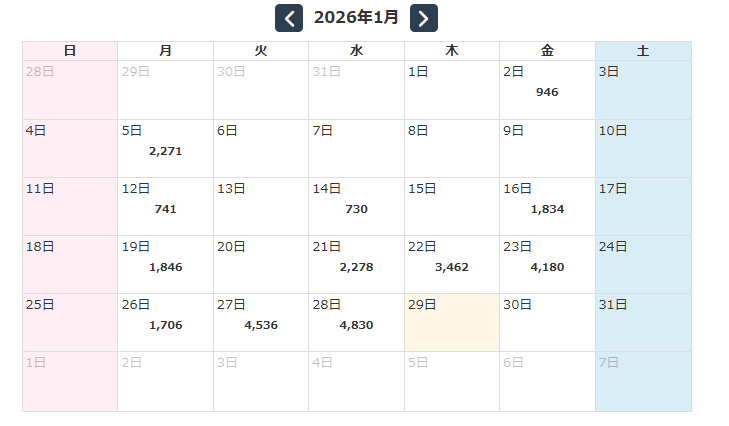Select January 2 with value 946
Screen dimensions: 729x426
coord(547,89)
